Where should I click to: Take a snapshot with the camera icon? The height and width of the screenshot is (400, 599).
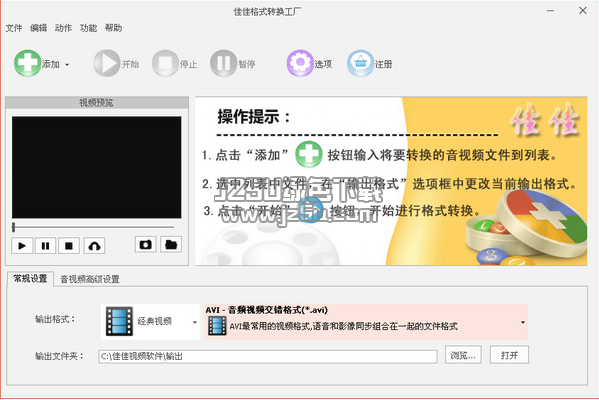(146, 245)
